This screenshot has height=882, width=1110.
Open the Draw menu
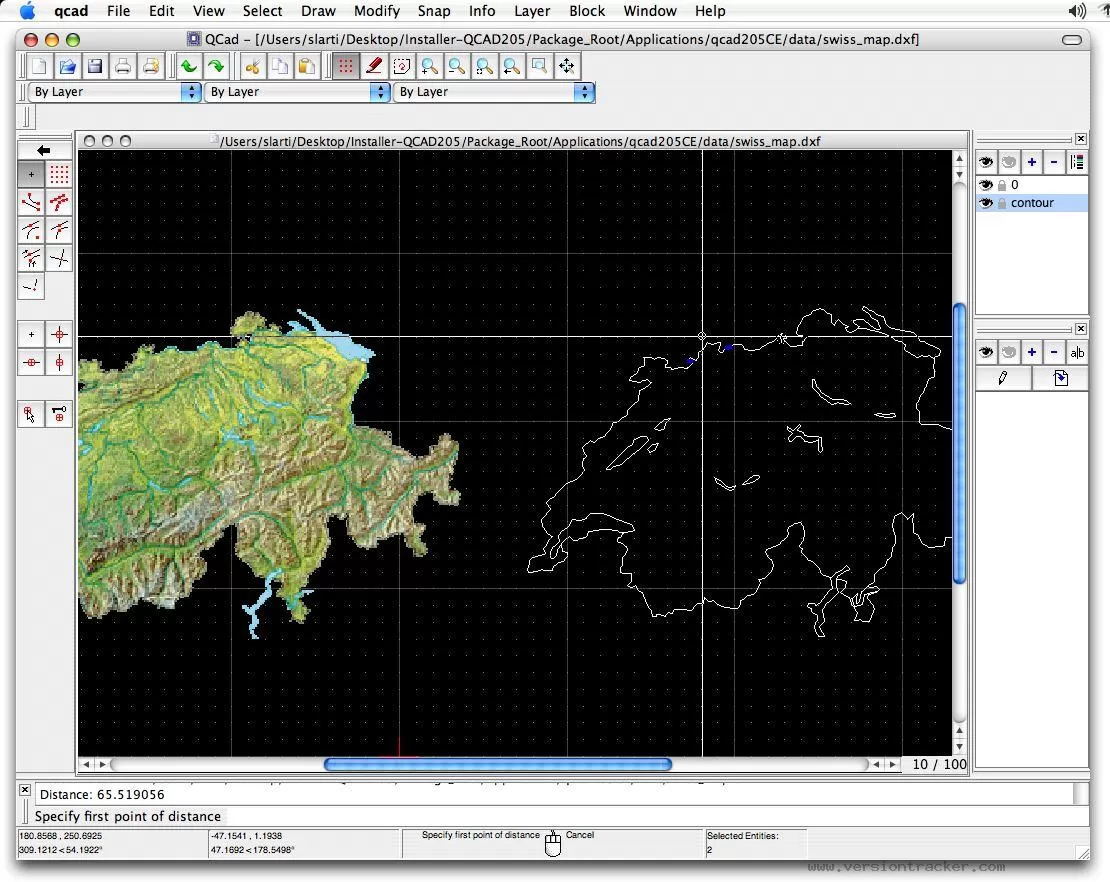(318, 11)
